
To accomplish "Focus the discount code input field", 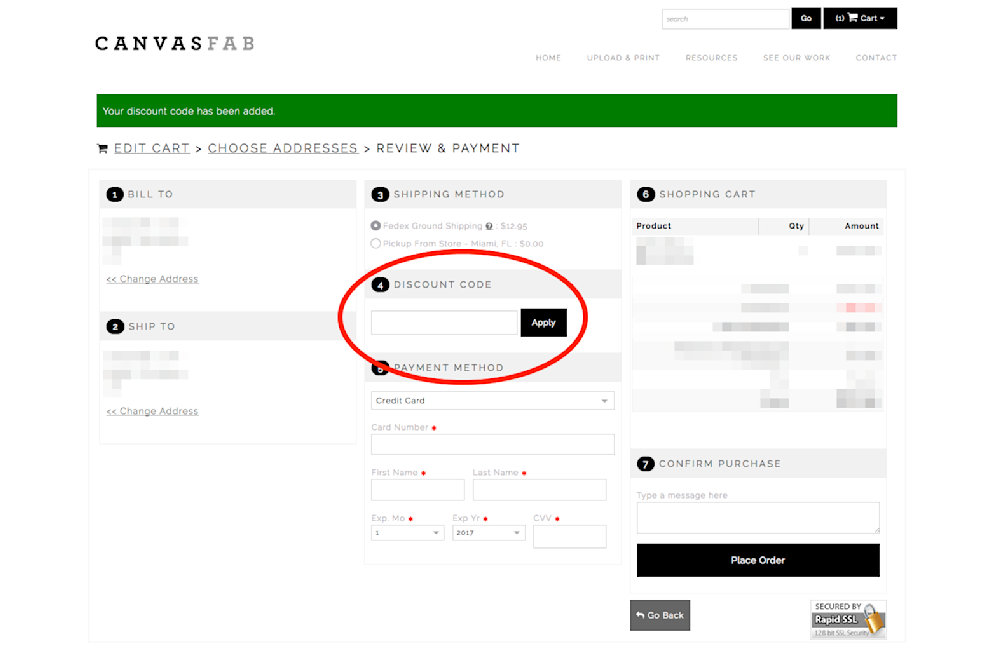I will pyautogui.click(x=444, y=322).
